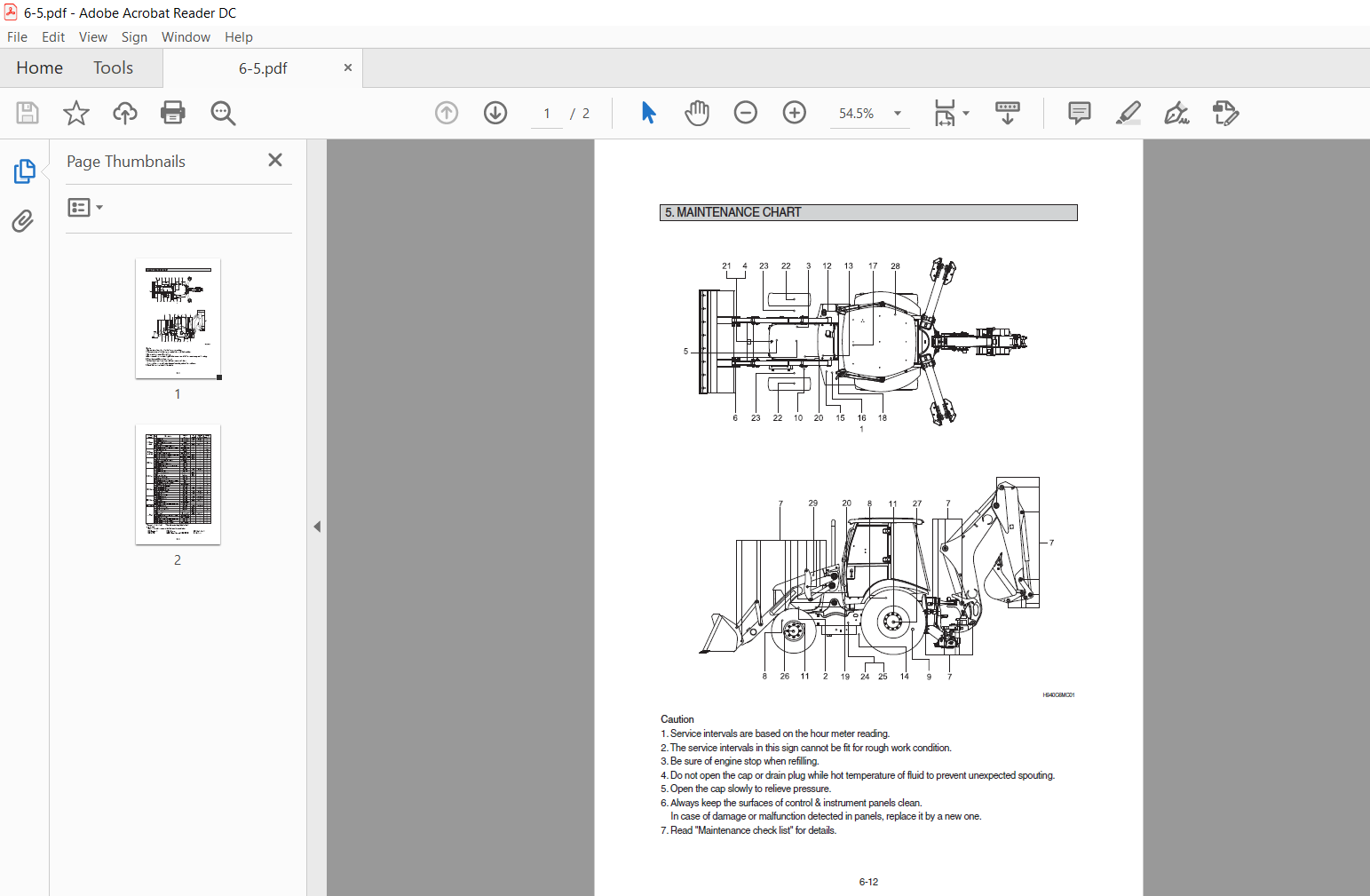Click the Zoom in plus icon
Screen dimensions: 1370x896
(x=795, y=113)
